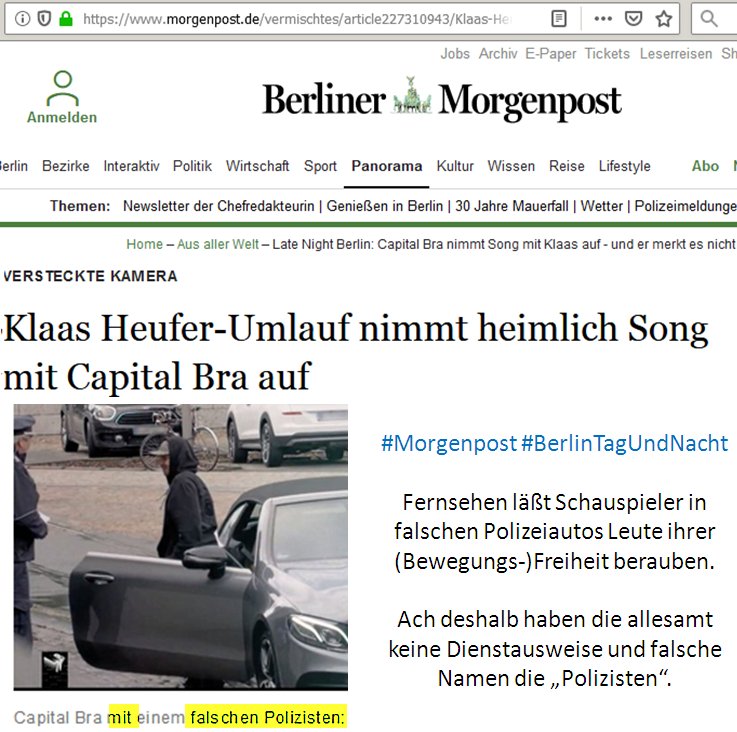Image resolution: width=737 pixels, height=732 pixels.
Task: Click the E-Paper link in top bar
Action: coord(550,54)
